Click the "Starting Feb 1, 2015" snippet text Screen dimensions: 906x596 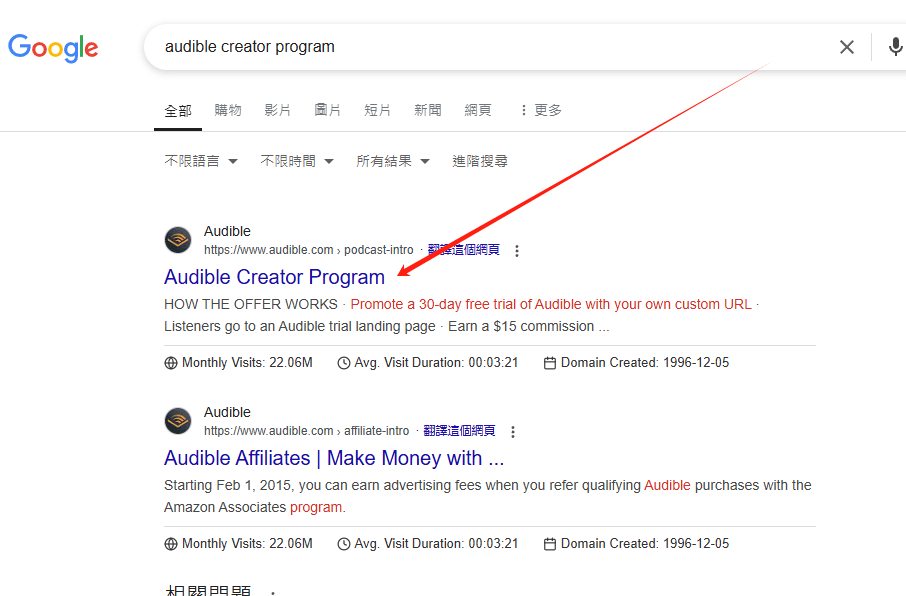(229, 485)
